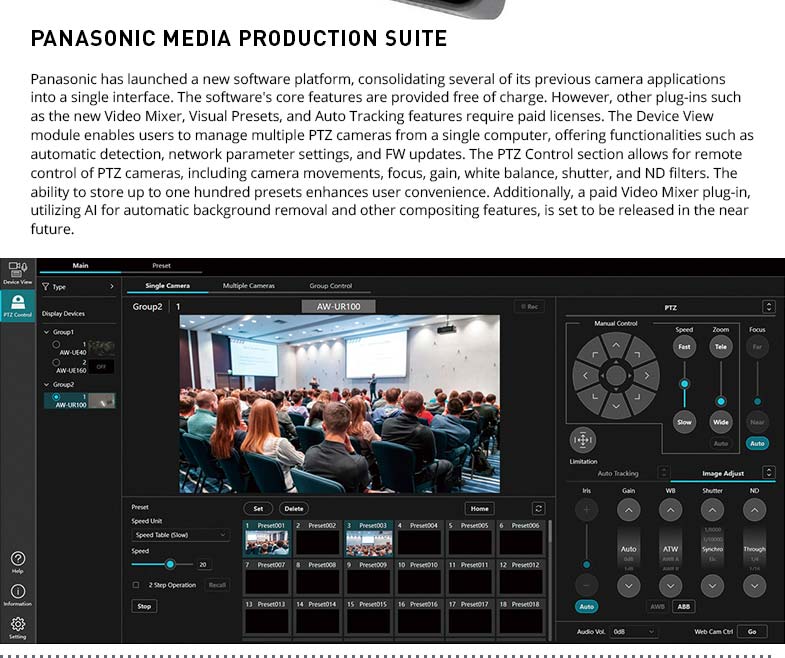Click the preset Speed slider handle
The width and height of the screenshot is (785, 658).
point(170,564)
